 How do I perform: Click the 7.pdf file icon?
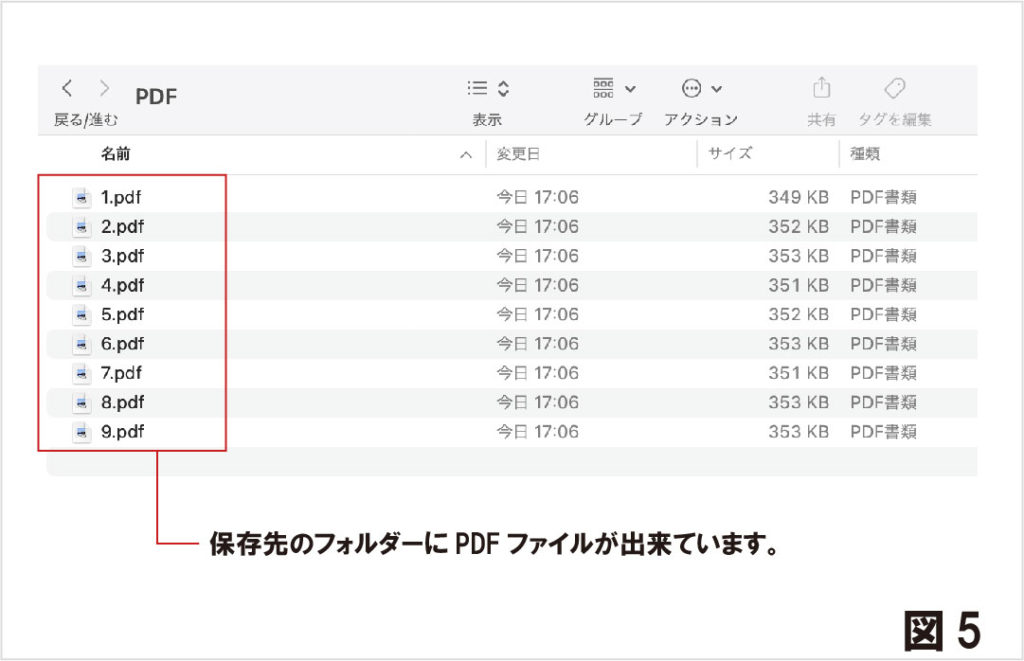pyautogui.click(x=82, y=374)
